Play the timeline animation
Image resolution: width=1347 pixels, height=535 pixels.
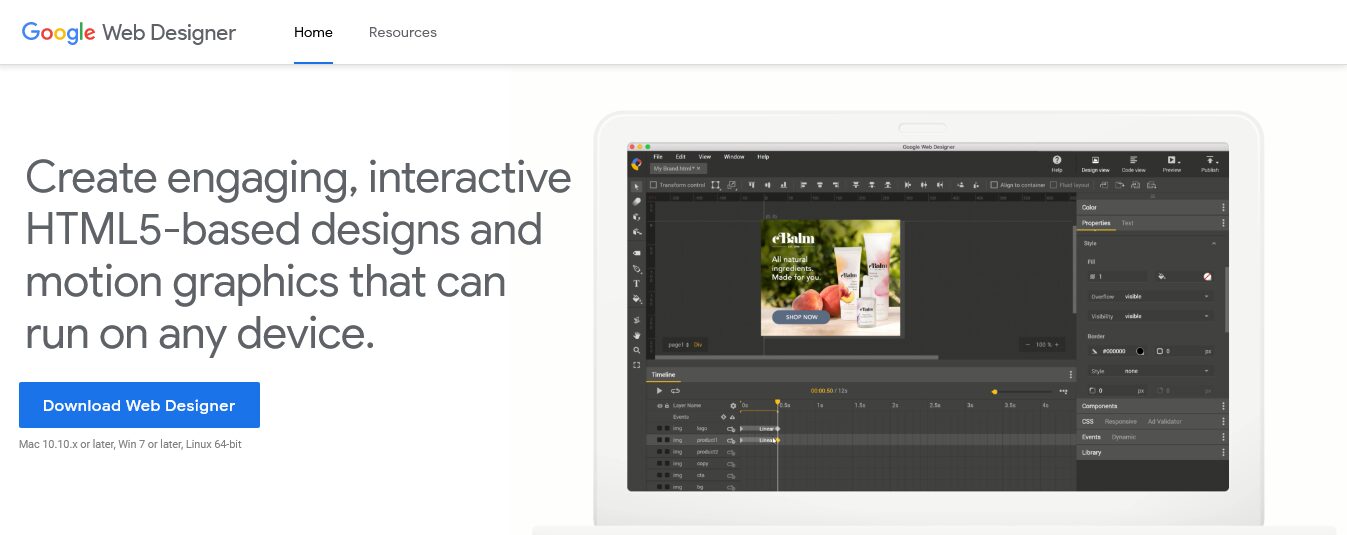pos(659,391)
